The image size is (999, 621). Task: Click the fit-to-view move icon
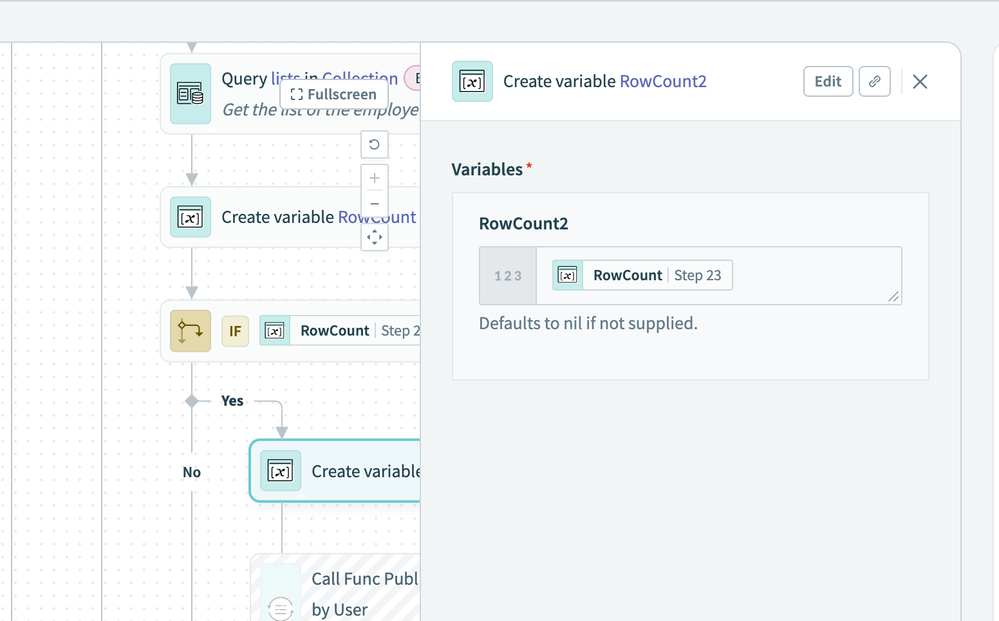click(x=374, y=237)
